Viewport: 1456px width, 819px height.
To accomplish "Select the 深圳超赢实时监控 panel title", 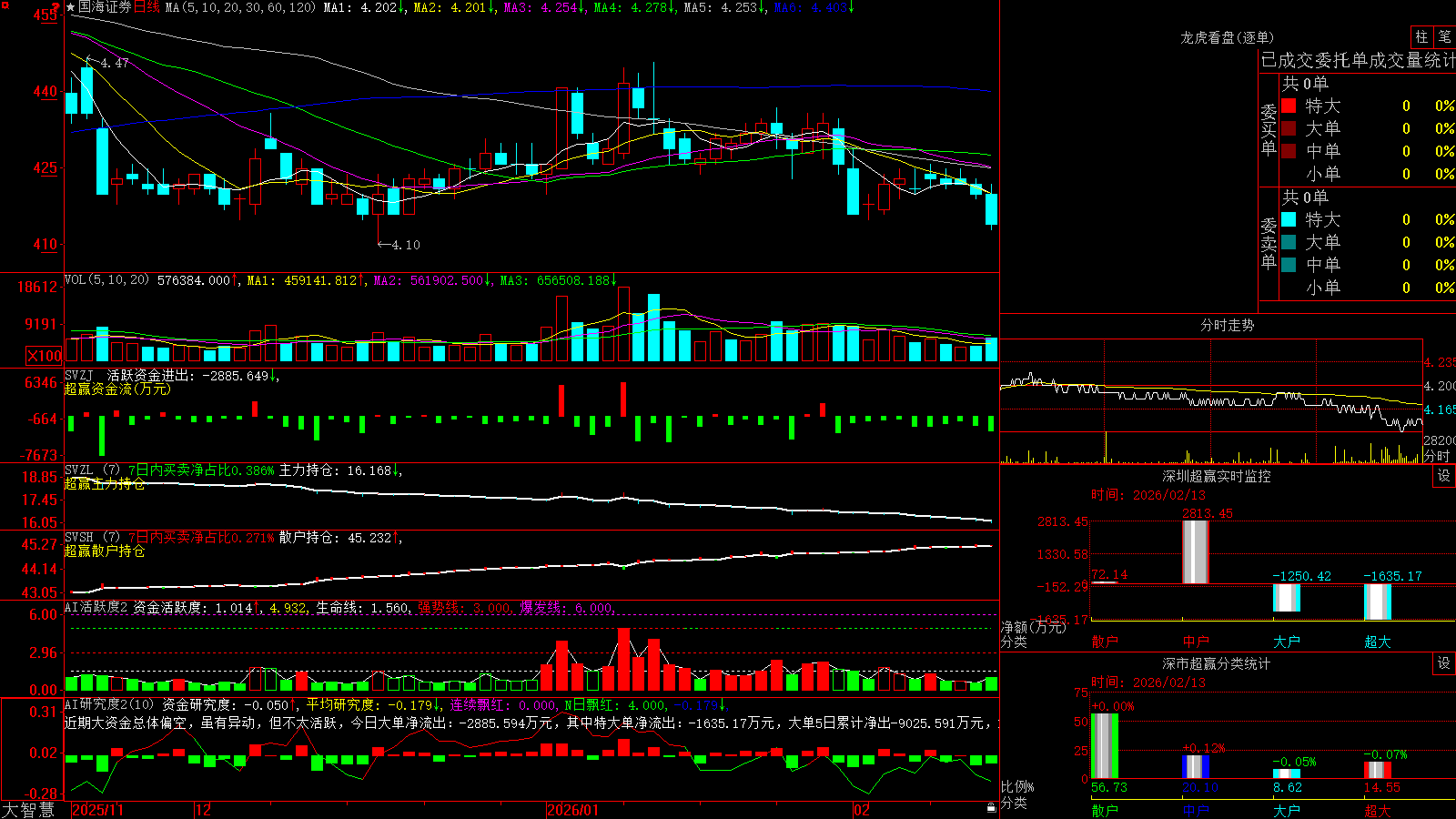I will [x=1217, y=476].
